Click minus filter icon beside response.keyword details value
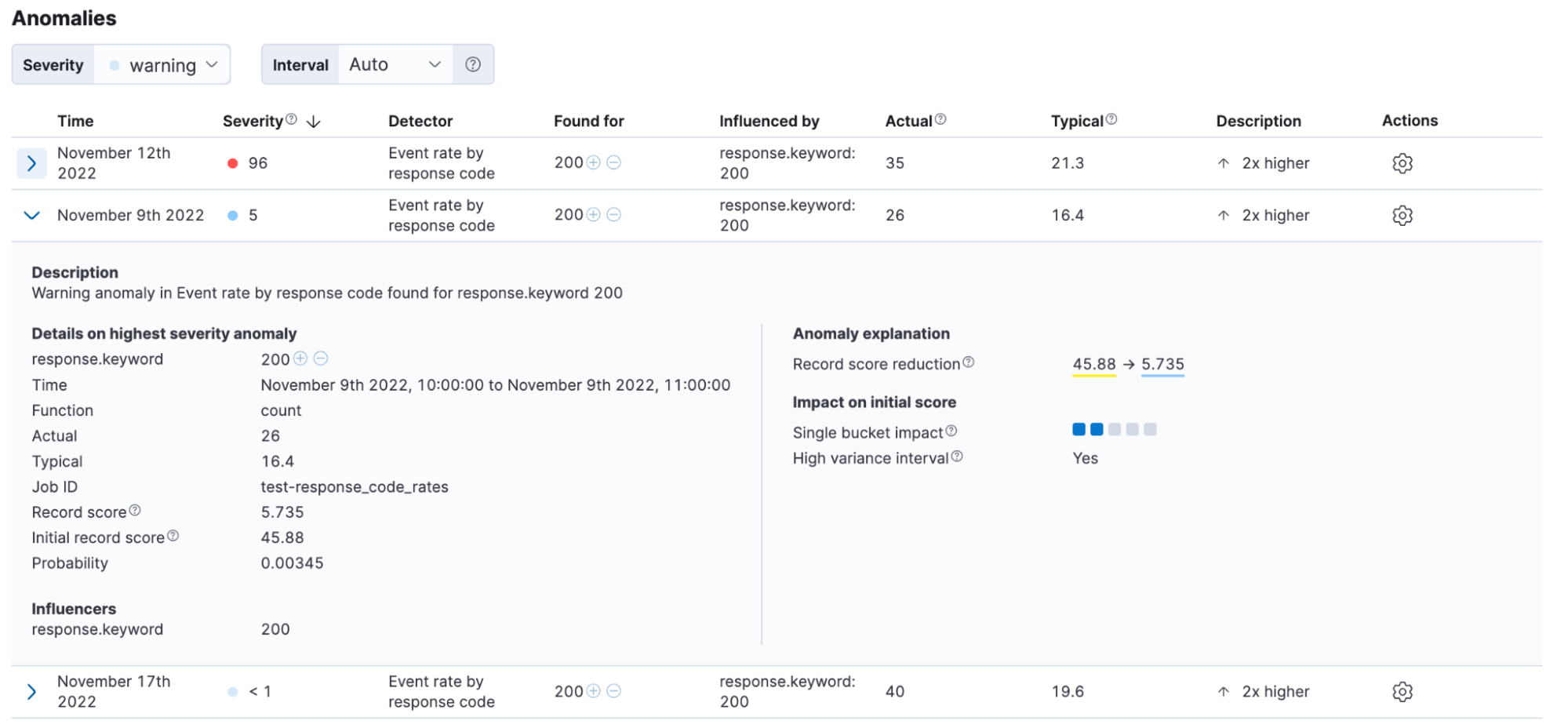 click(x=321, y=359)
